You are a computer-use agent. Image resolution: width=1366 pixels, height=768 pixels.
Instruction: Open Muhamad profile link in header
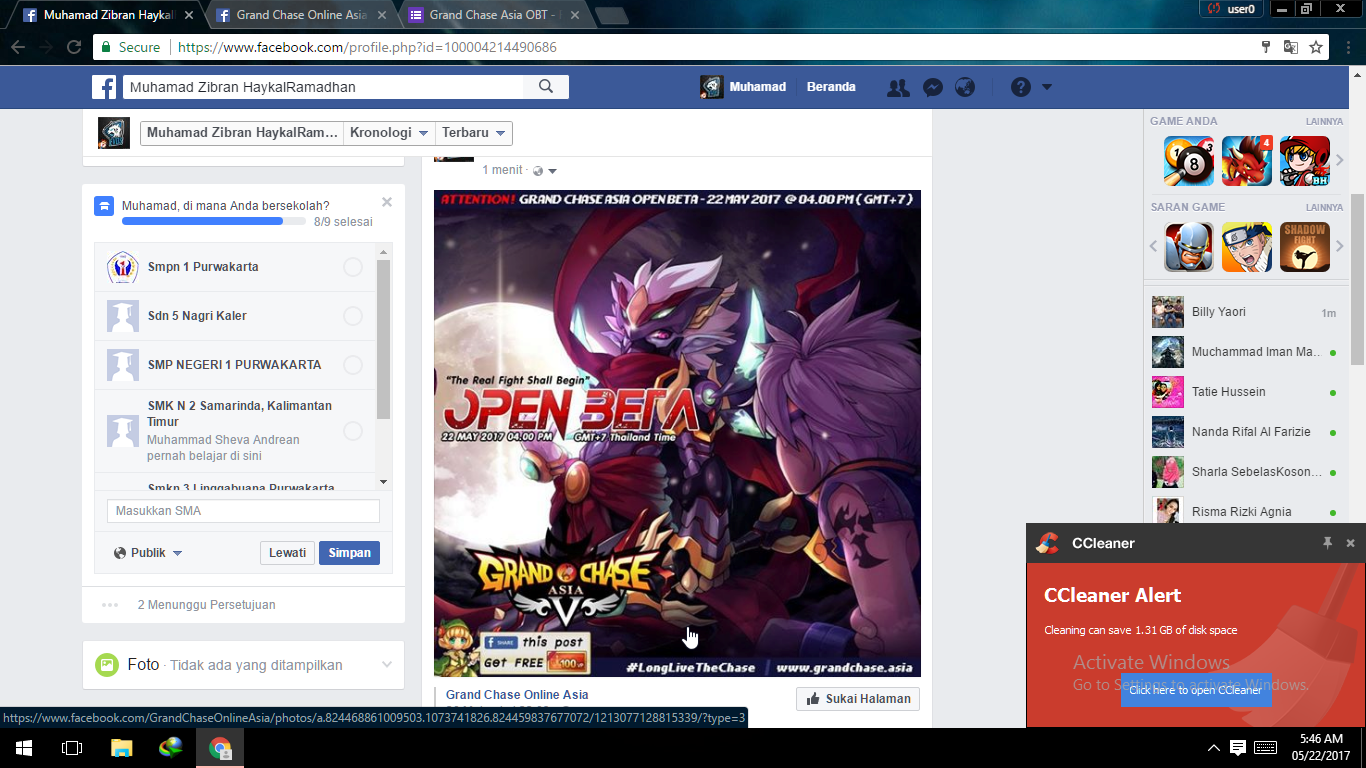(743, 87)
